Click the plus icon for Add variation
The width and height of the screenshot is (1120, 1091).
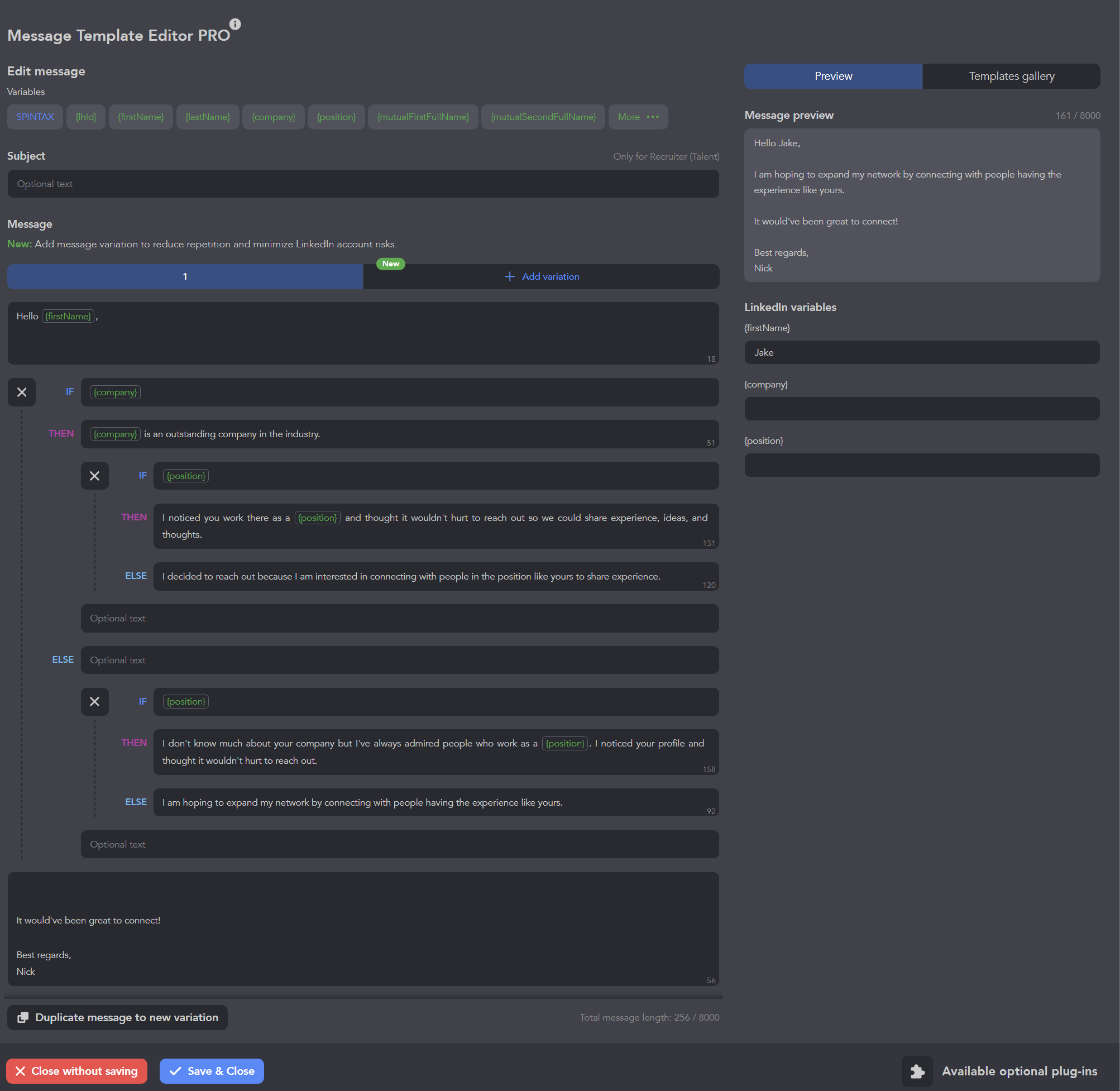(509, 277)
